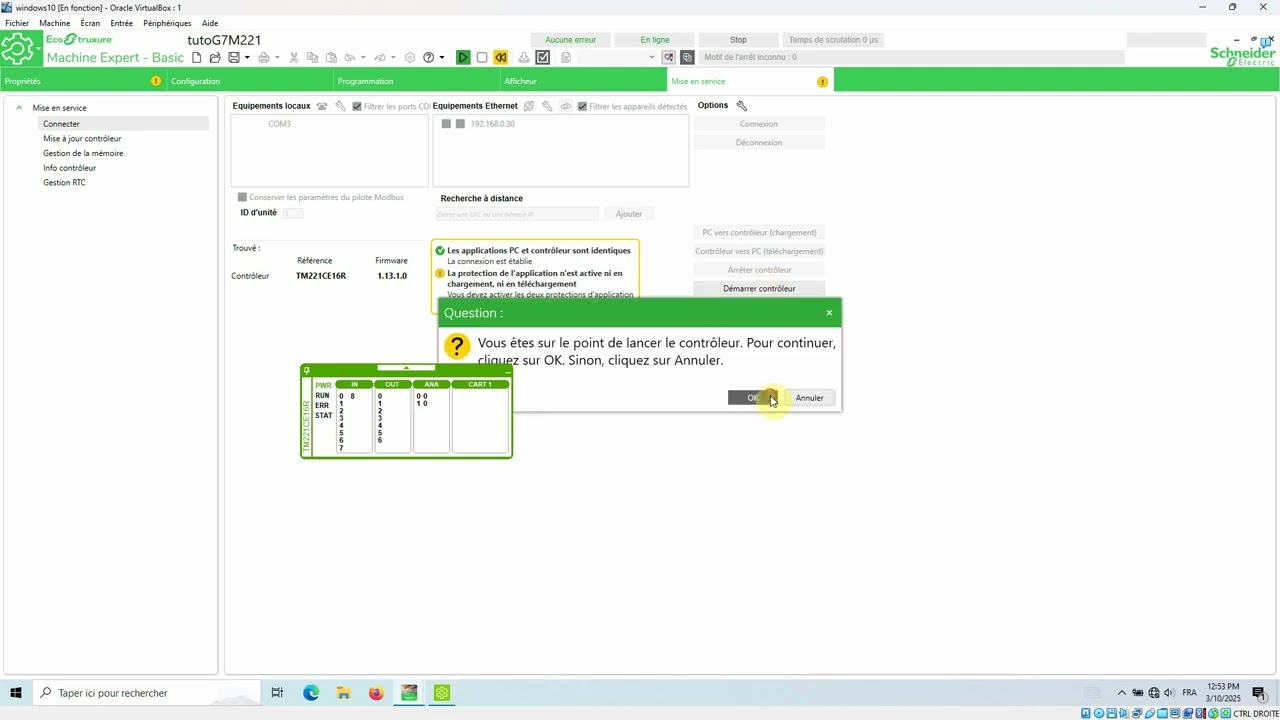The image size is (1280, 720).
Task: Click the phone icon beside Equipements locaux
Action: (x=322, y=106)
